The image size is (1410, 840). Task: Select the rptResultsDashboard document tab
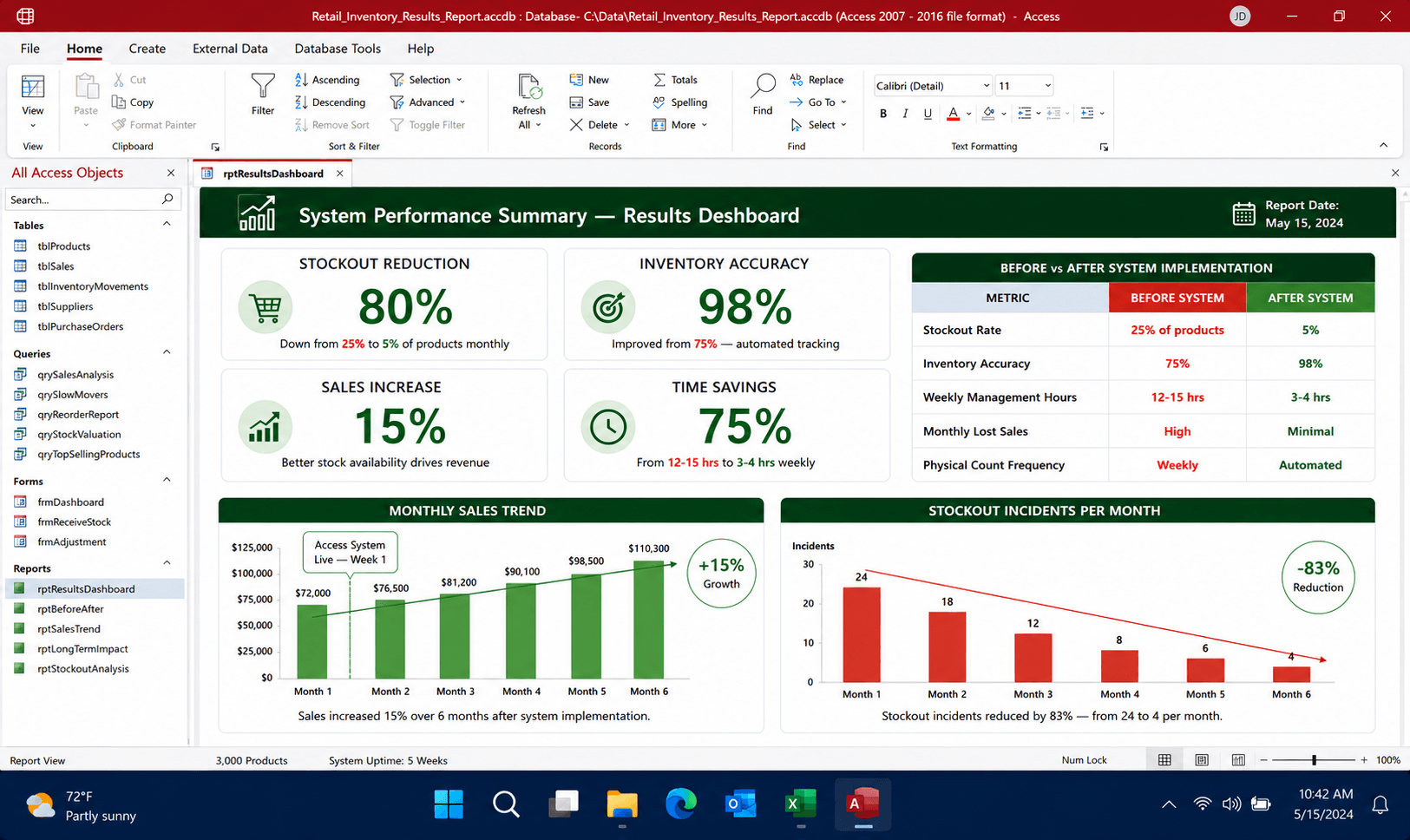pyautogui.click(x=273, y=174)
